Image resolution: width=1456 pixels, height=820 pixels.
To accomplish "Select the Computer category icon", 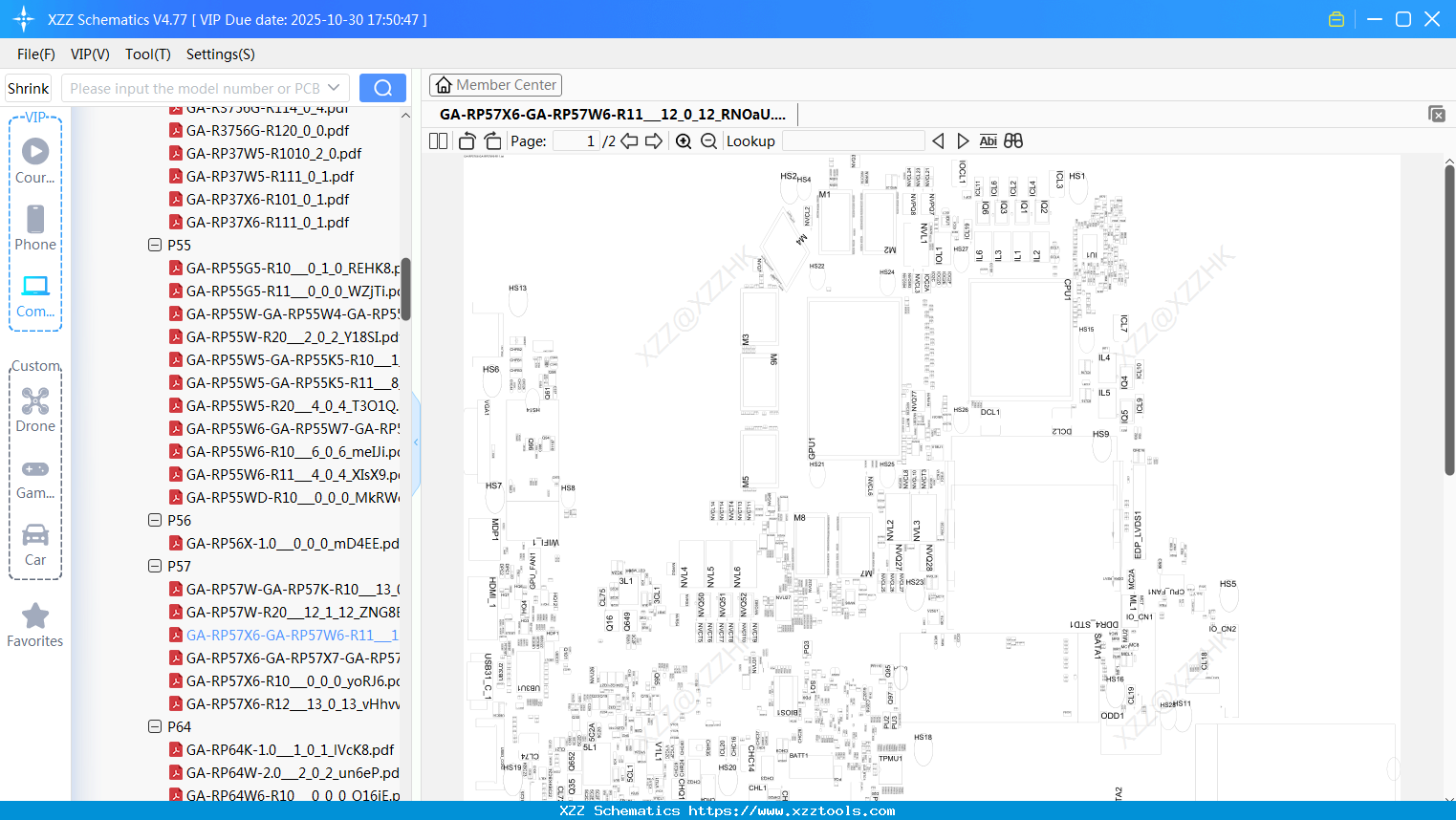I will tap(35, 295).
